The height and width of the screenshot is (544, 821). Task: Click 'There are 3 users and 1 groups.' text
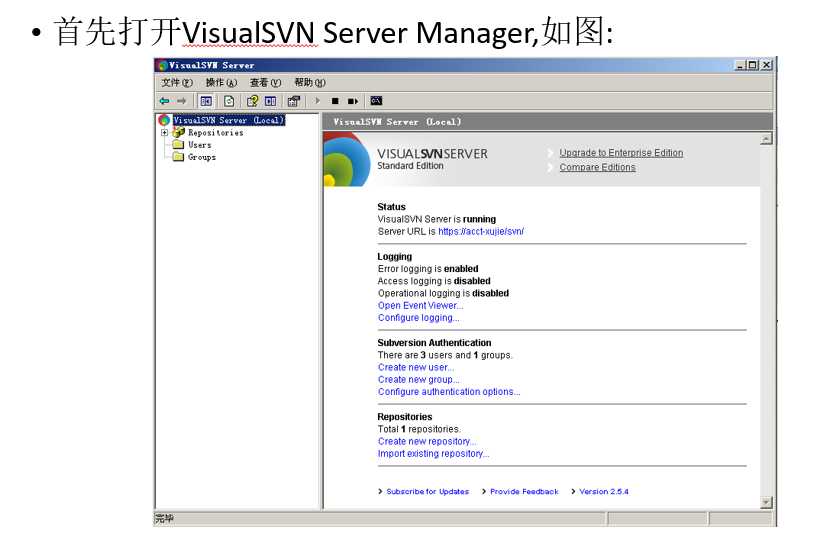tap(445, 355)
